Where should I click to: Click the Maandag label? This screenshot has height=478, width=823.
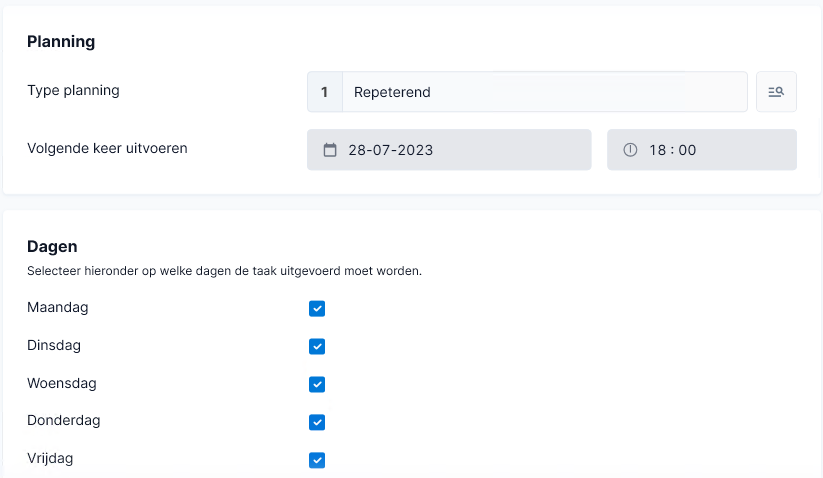click(x=58, y=307)
